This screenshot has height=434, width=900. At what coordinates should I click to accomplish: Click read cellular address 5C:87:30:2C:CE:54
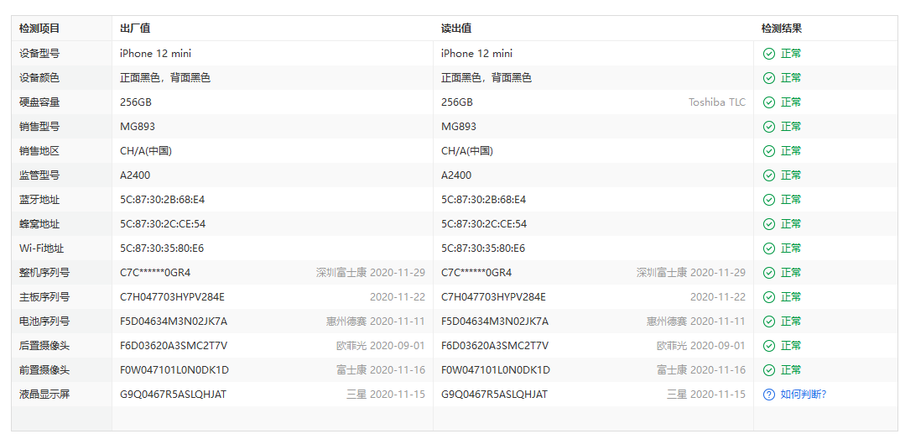click(x=484, y=224)
